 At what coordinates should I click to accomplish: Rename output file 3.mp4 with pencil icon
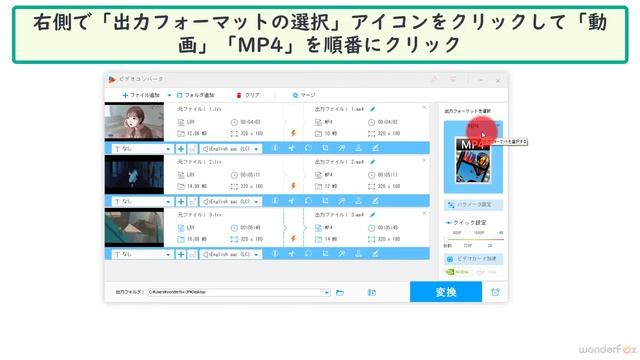click(x=372, y=215)
